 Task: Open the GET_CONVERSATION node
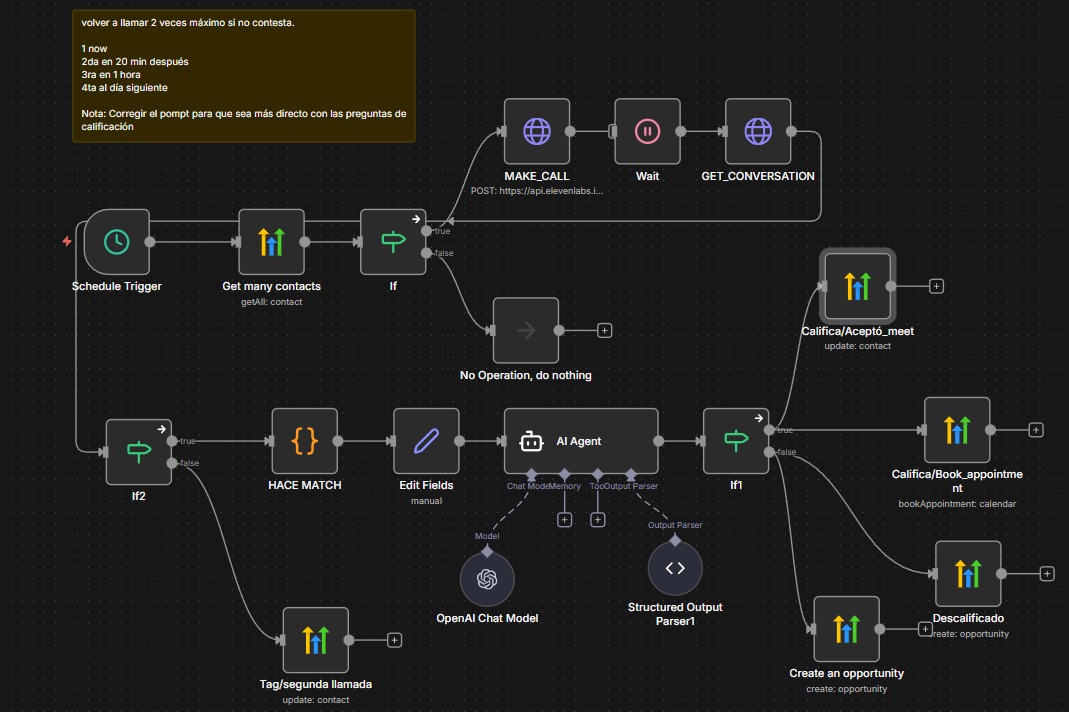[758, 130]
